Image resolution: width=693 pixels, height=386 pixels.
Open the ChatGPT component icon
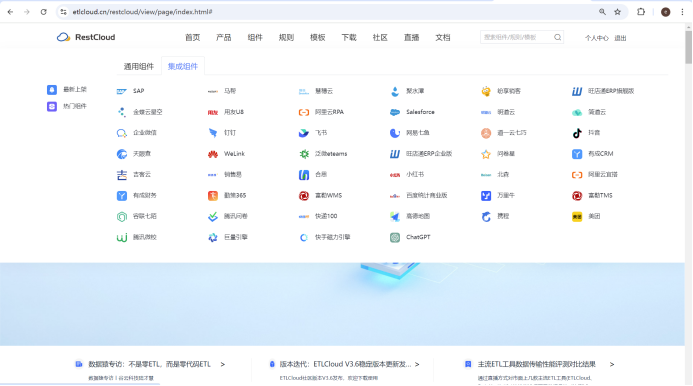[x=395, y=237]
